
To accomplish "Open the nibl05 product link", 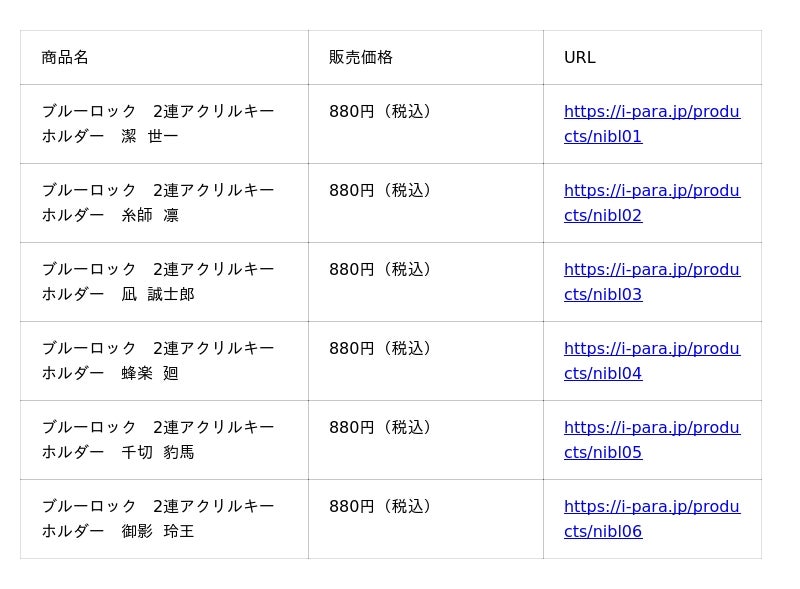I will (x=652, y=440).
